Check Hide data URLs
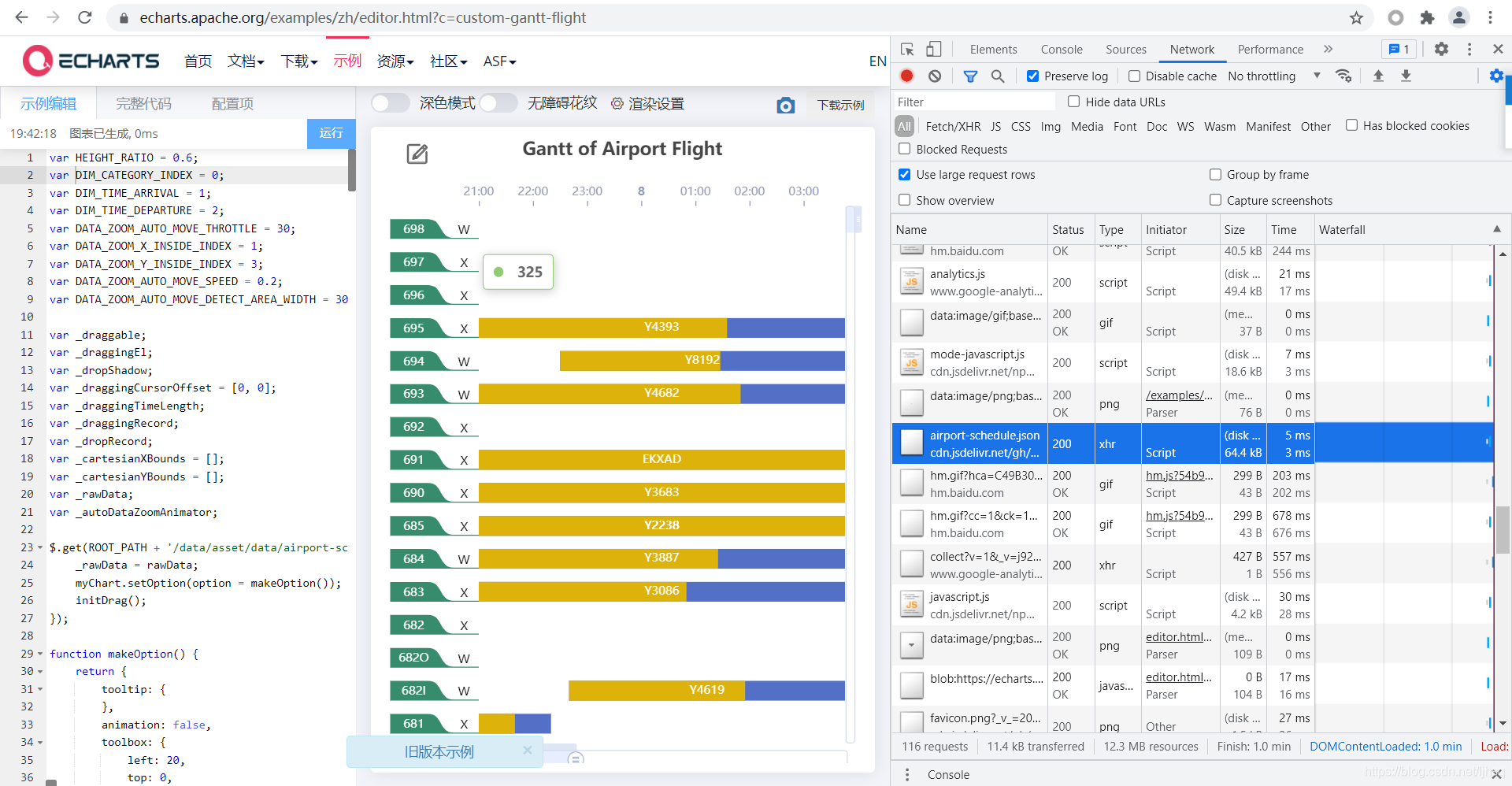The height and width of the screenshot is (786, 1512). [1073, 102]
